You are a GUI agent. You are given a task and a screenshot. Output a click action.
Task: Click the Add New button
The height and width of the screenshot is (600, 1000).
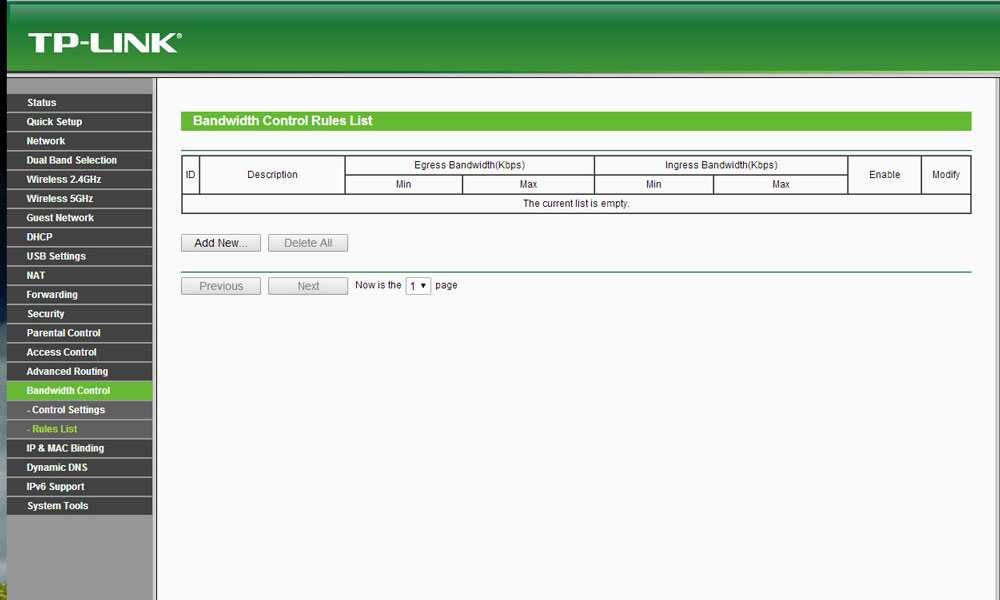point(221,243)
